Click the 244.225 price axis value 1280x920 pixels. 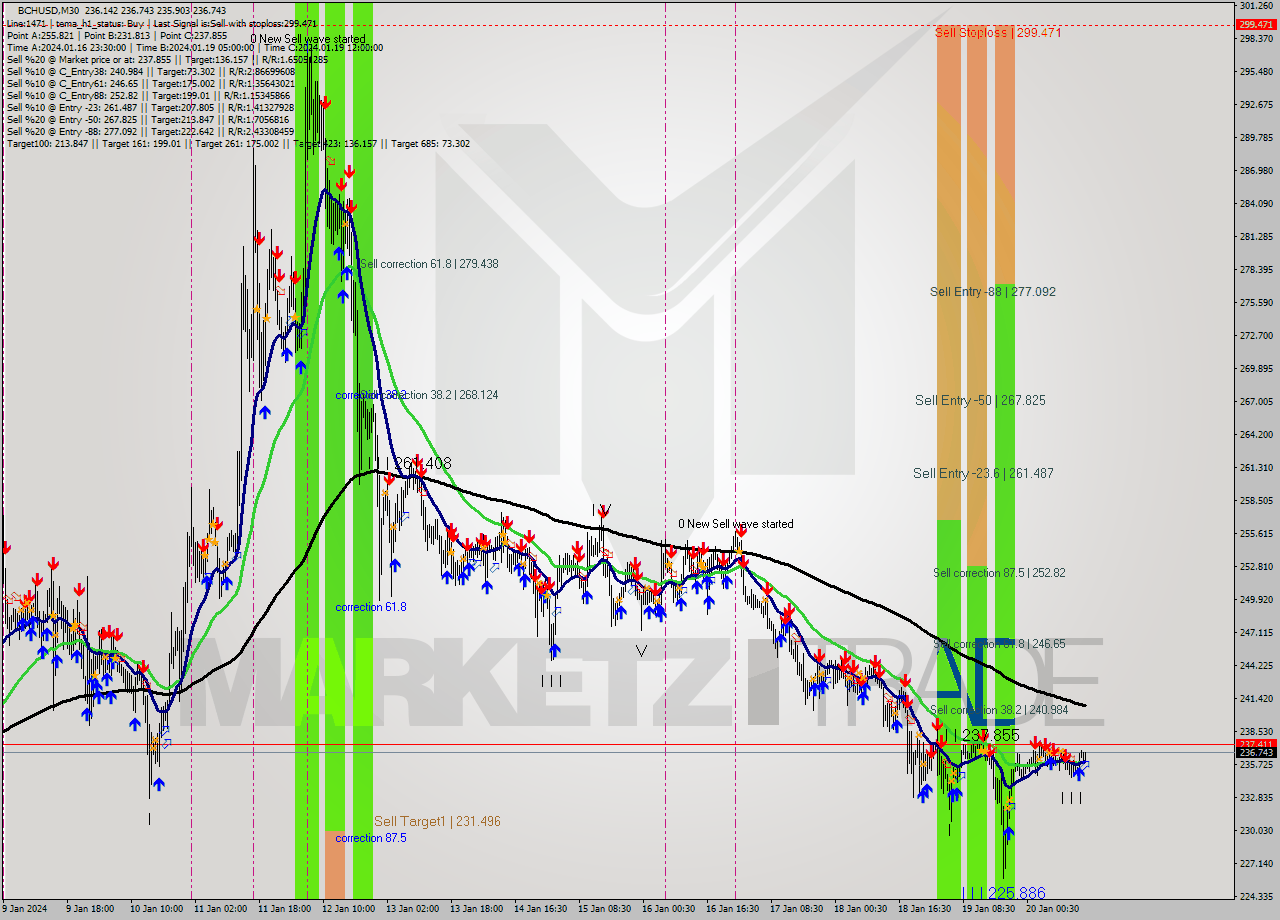click(1257, 666)
